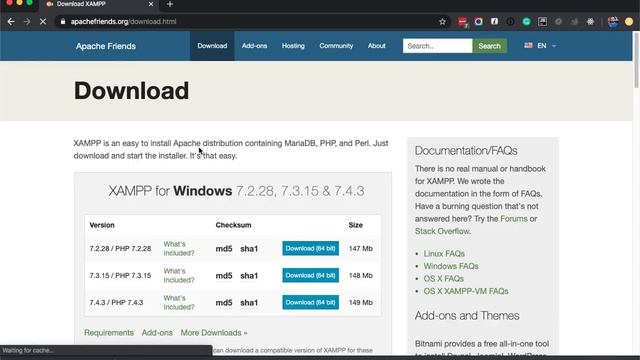Screen dimensions: 640x360
Task: Click sha1 checksum for 7.2.28
Action: 249,249
